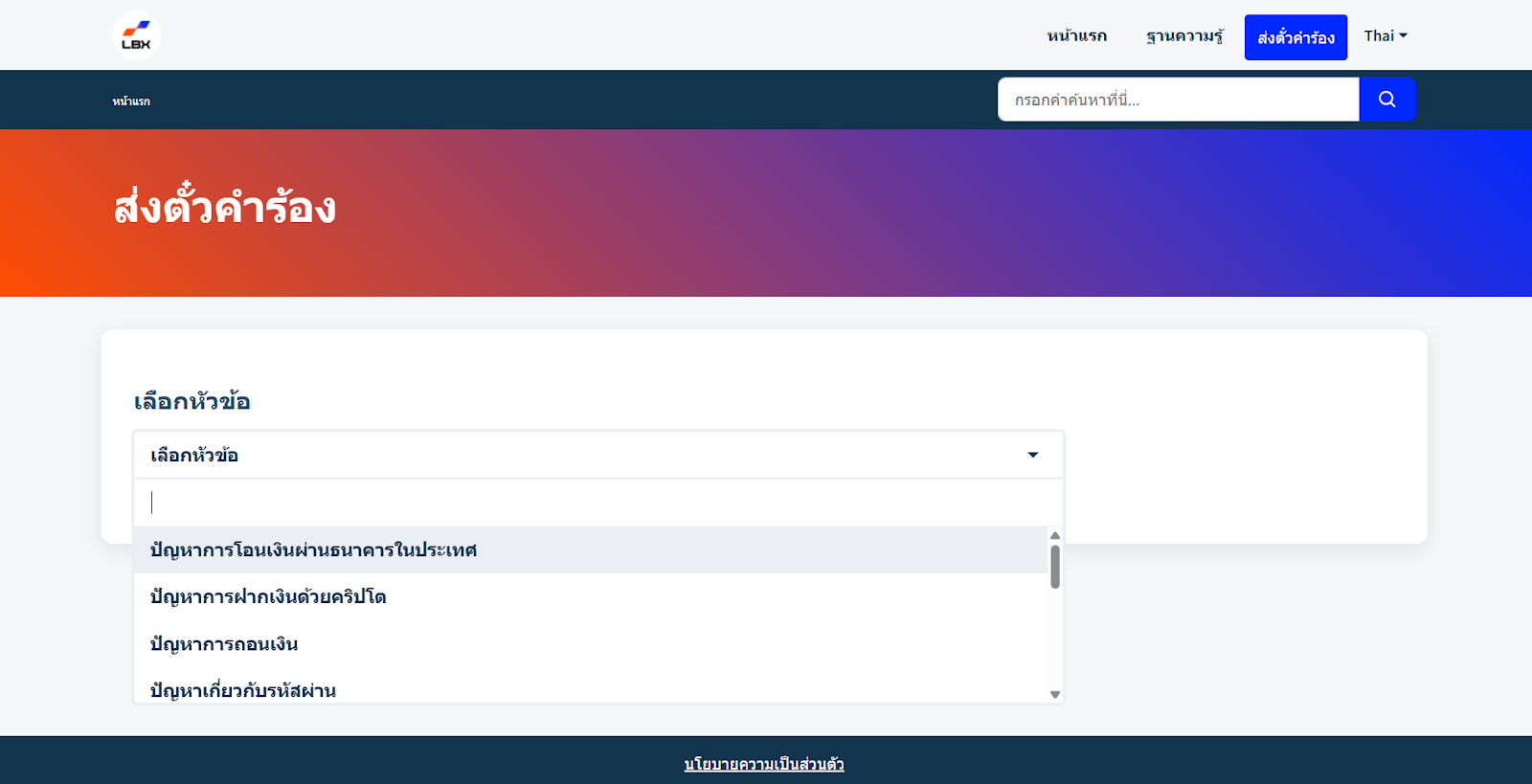Click the หน้าแรก breadcrumb link

point(131,101)
